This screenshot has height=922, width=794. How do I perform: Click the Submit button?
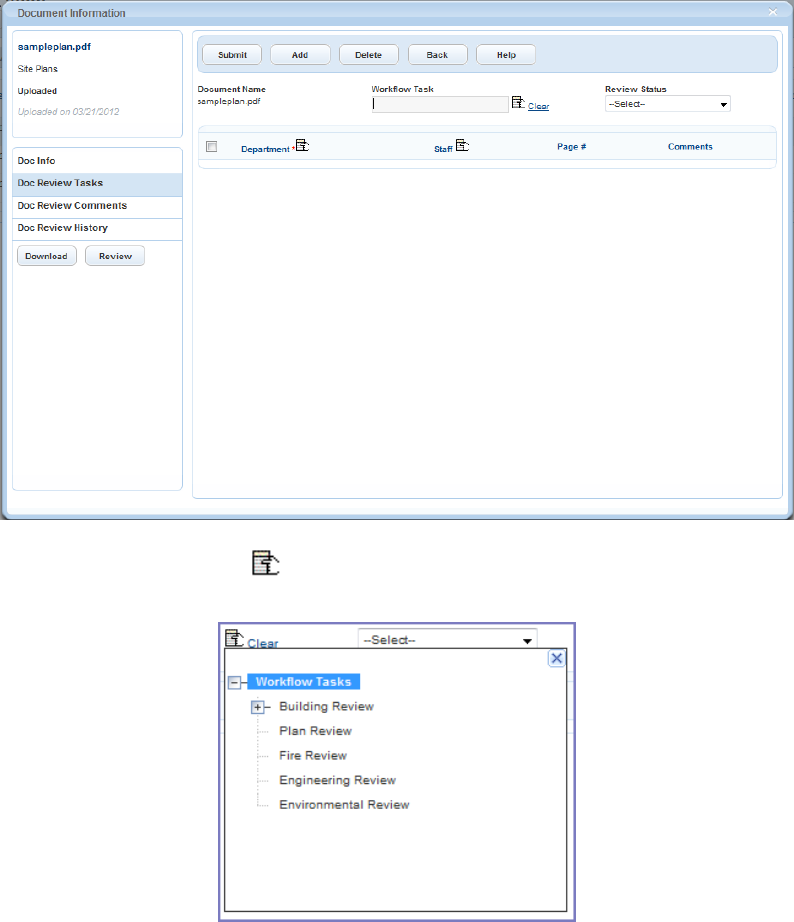pyautogui.click(x=232, y=55)
